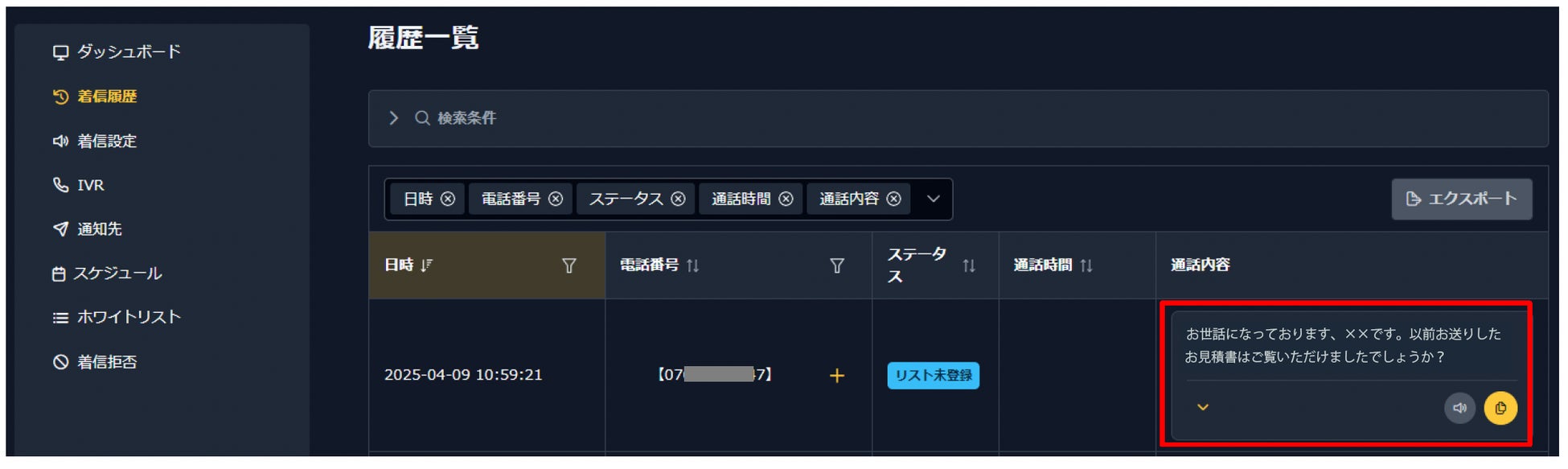Image resolution: width=1568 pixels, height=469 pixels.
Task: Expand the call content with yellow chevron
Action: tap(1203, 407)
